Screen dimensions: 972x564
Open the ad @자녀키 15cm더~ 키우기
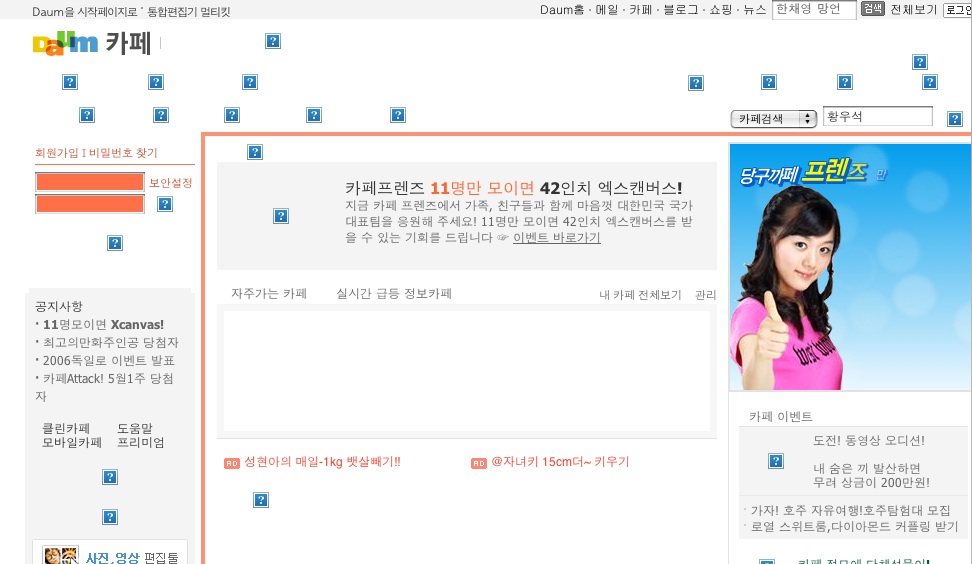tap(560, 462)
